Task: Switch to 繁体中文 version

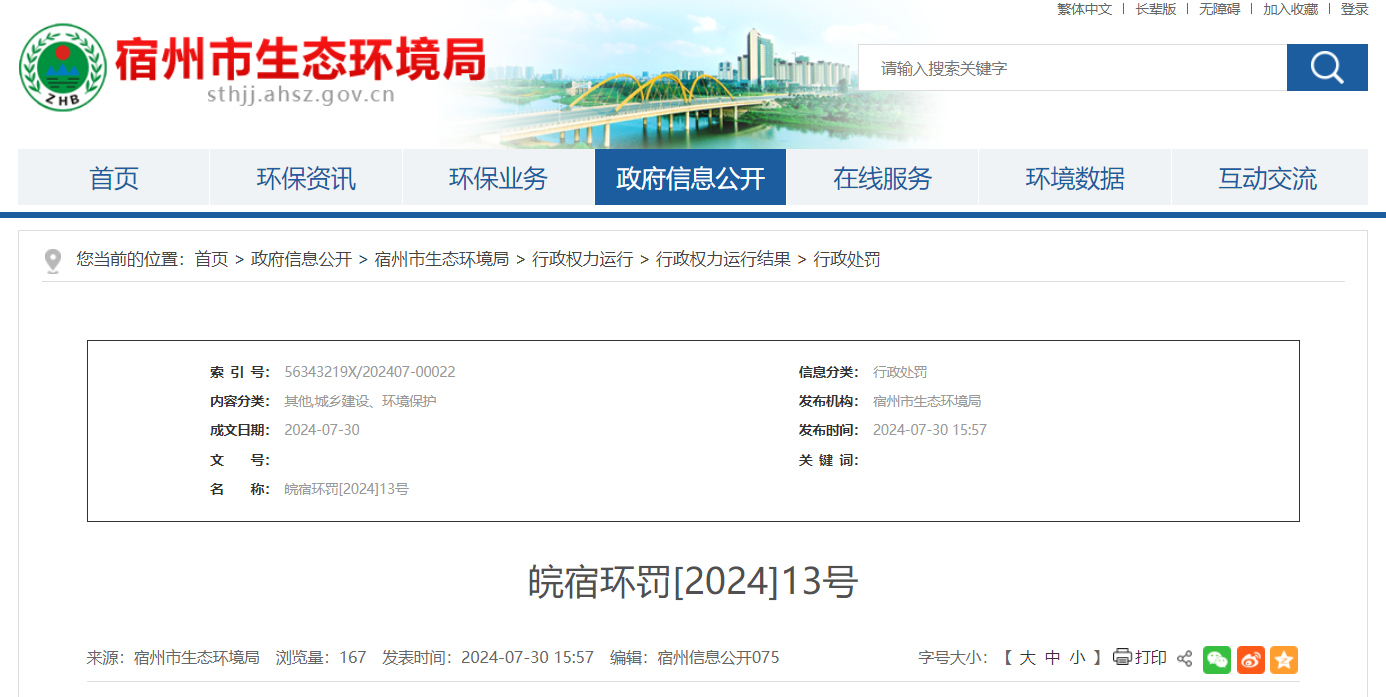Action: (1084, 9)
